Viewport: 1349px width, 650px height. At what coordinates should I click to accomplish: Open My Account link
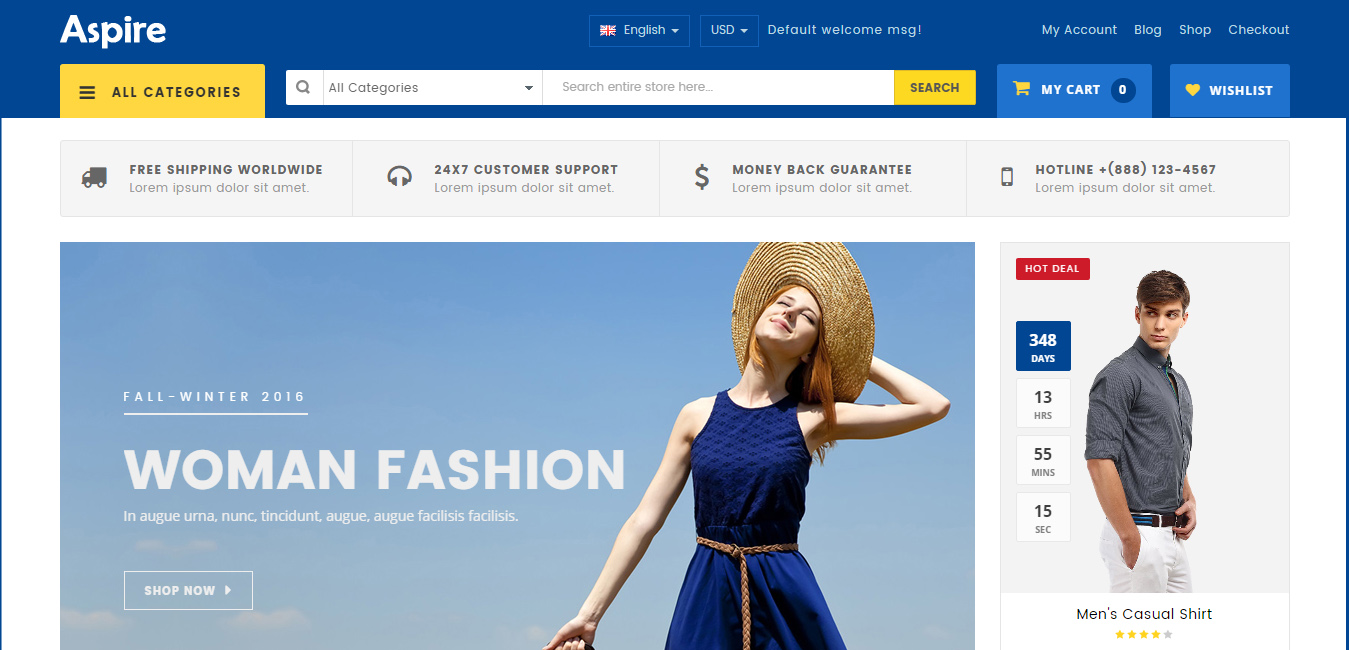point(1079,30)
